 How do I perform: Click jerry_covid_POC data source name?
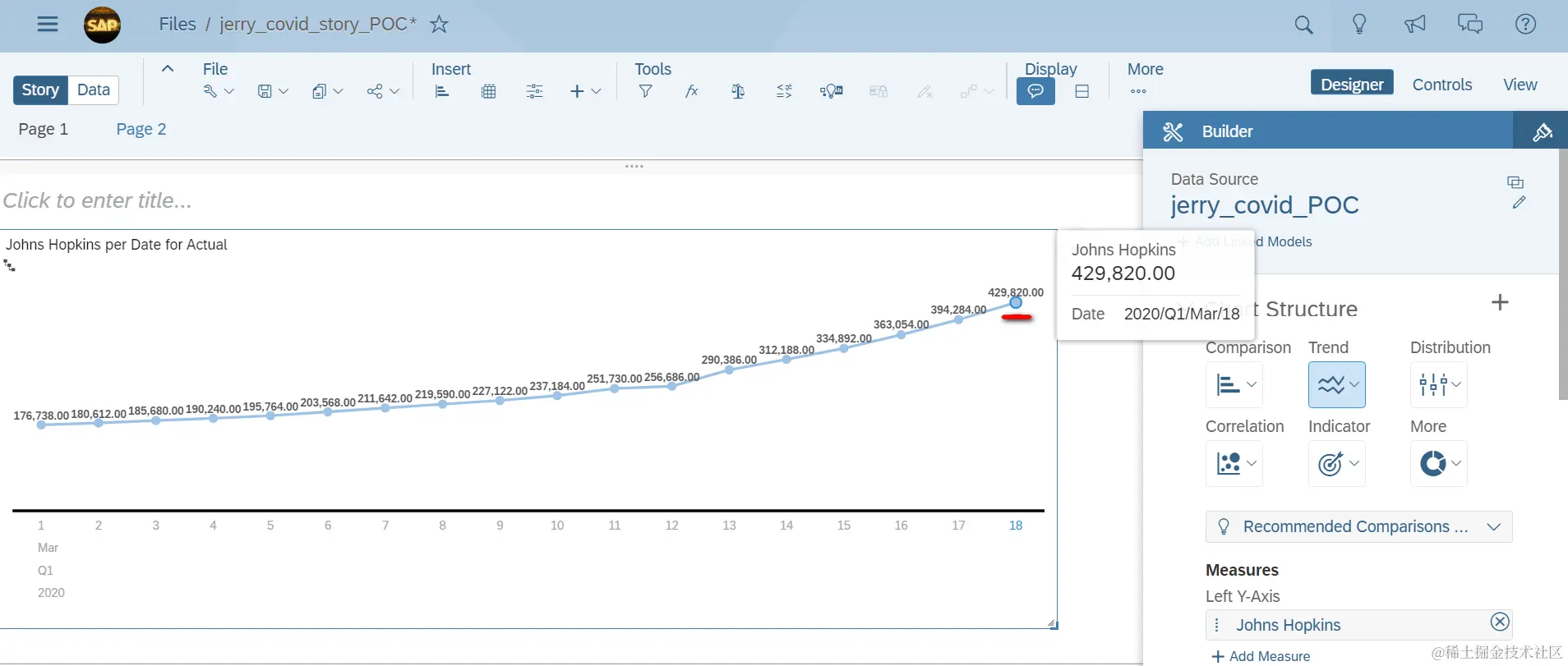pos(1265,204)
